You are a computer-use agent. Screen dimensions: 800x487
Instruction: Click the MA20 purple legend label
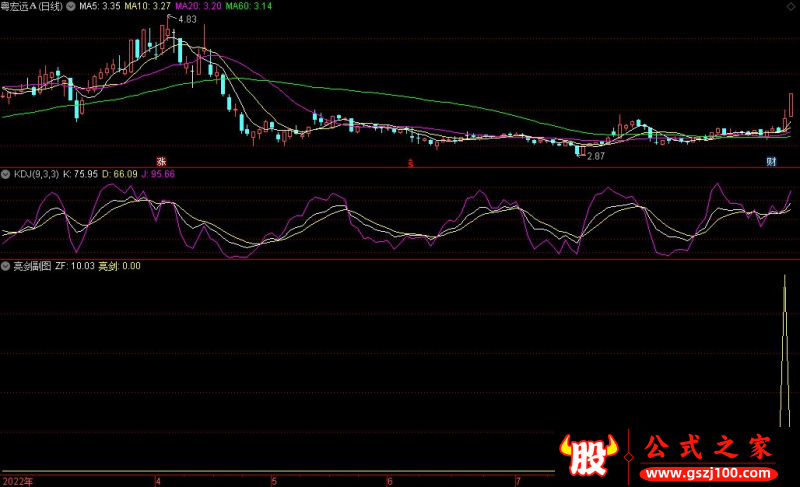pyautogui.click(x=198, y=6)
